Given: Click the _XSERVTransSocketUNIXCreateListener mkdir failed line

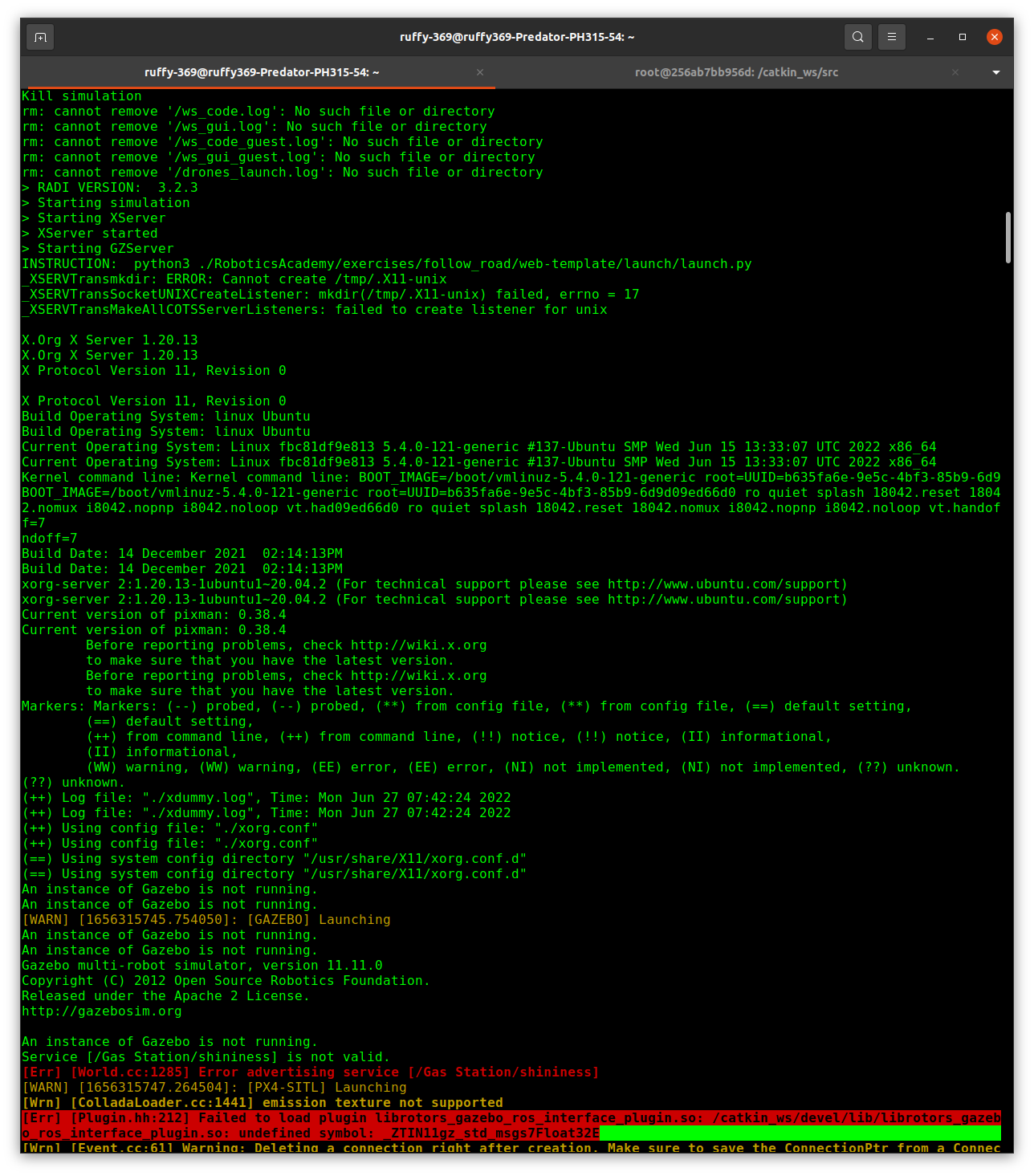Looking at the screenshot, I should pos(331,295).
